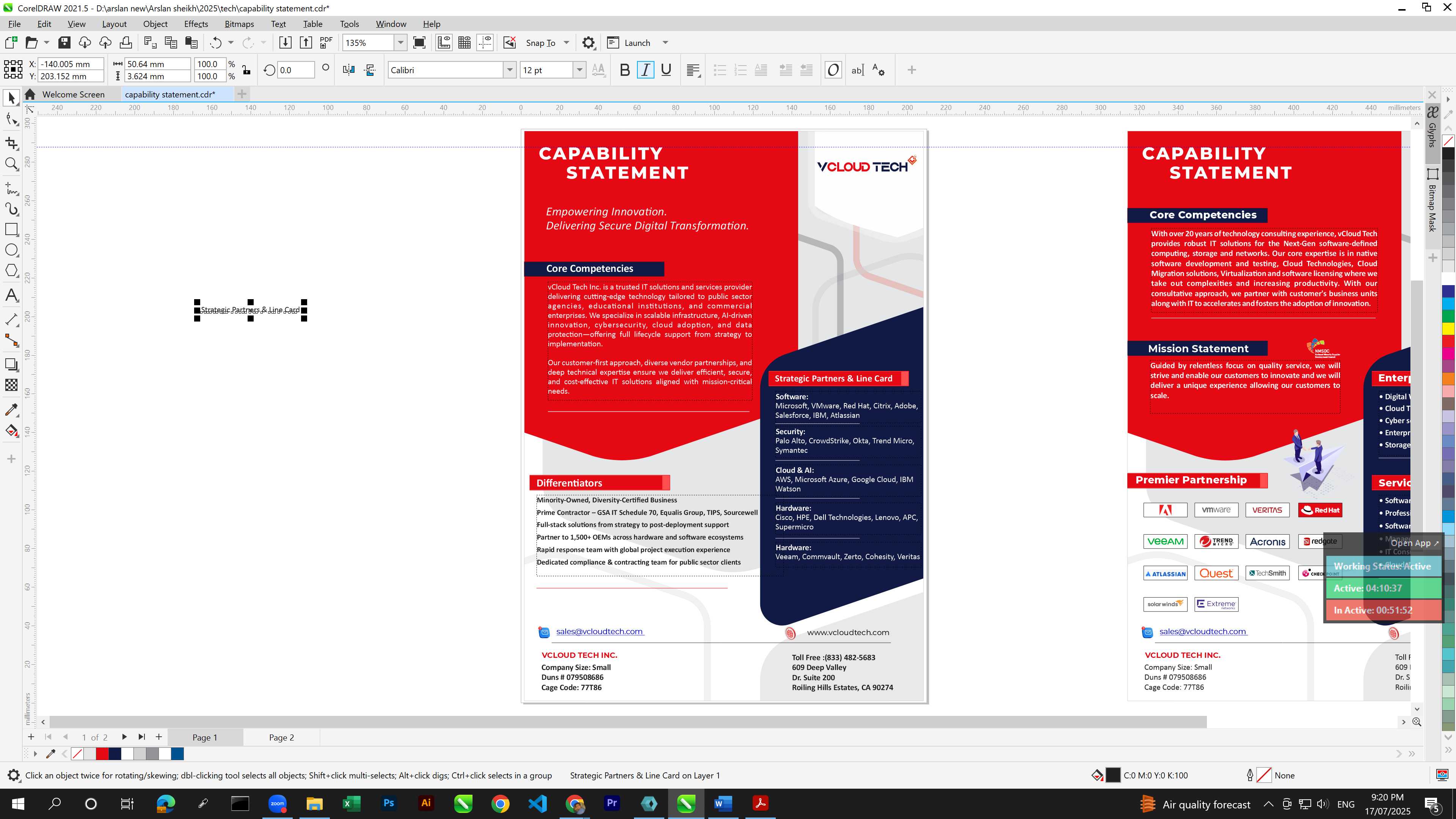Open Photoshop from the taskbar
Image resolution: width=1456 pixels, height=819 pixels.
389,803
